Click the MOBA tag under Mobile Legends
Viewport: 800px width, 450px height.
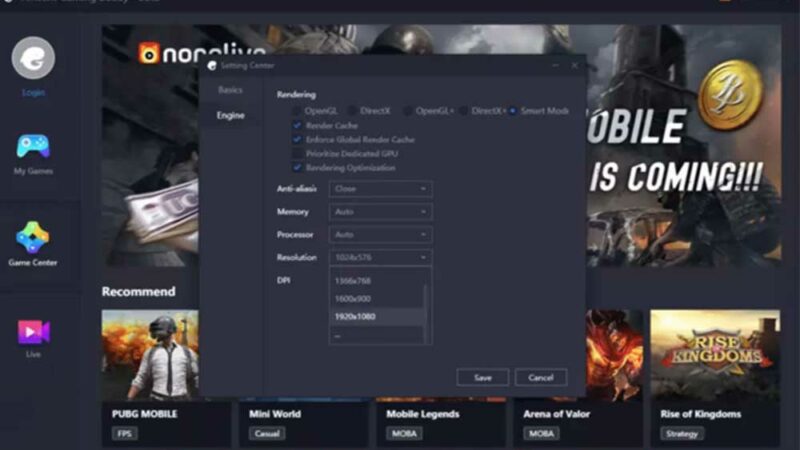pos(404,434)
